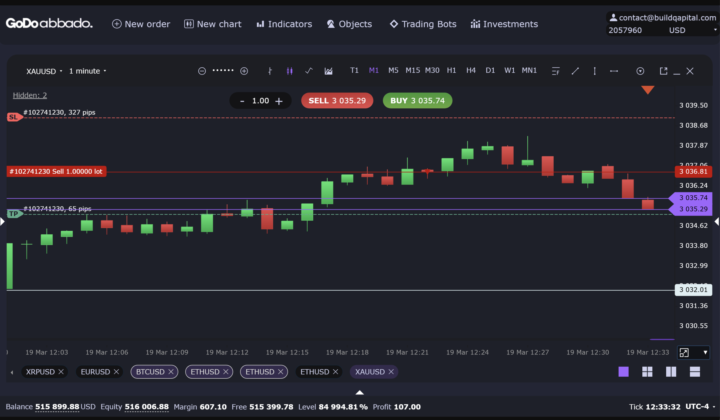The height and width of the screenshot is (420, 720).
Task: Pop out the chart into a new window
Action: pos(664,71)
